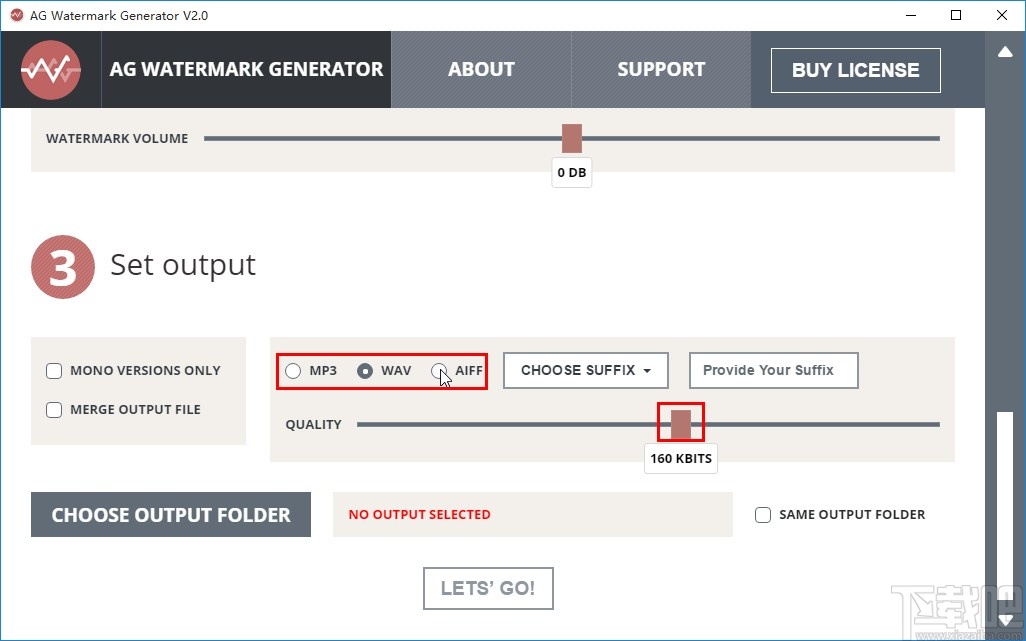Enable MONO VERSIONS ONLY checkbox
1026x641 pixels.
[54, 371]
